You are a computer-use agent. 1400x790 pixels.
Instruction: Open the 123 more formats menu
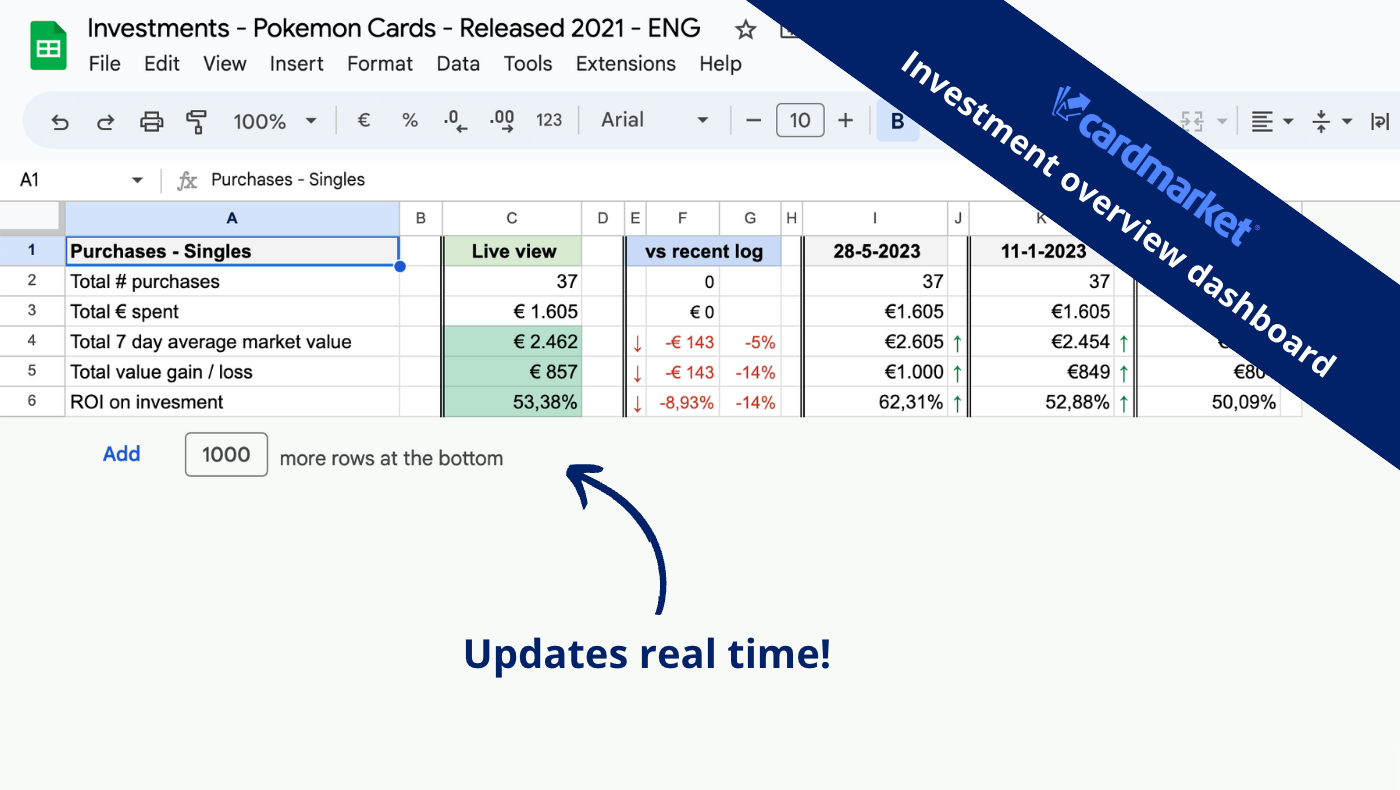click(549, 121)
